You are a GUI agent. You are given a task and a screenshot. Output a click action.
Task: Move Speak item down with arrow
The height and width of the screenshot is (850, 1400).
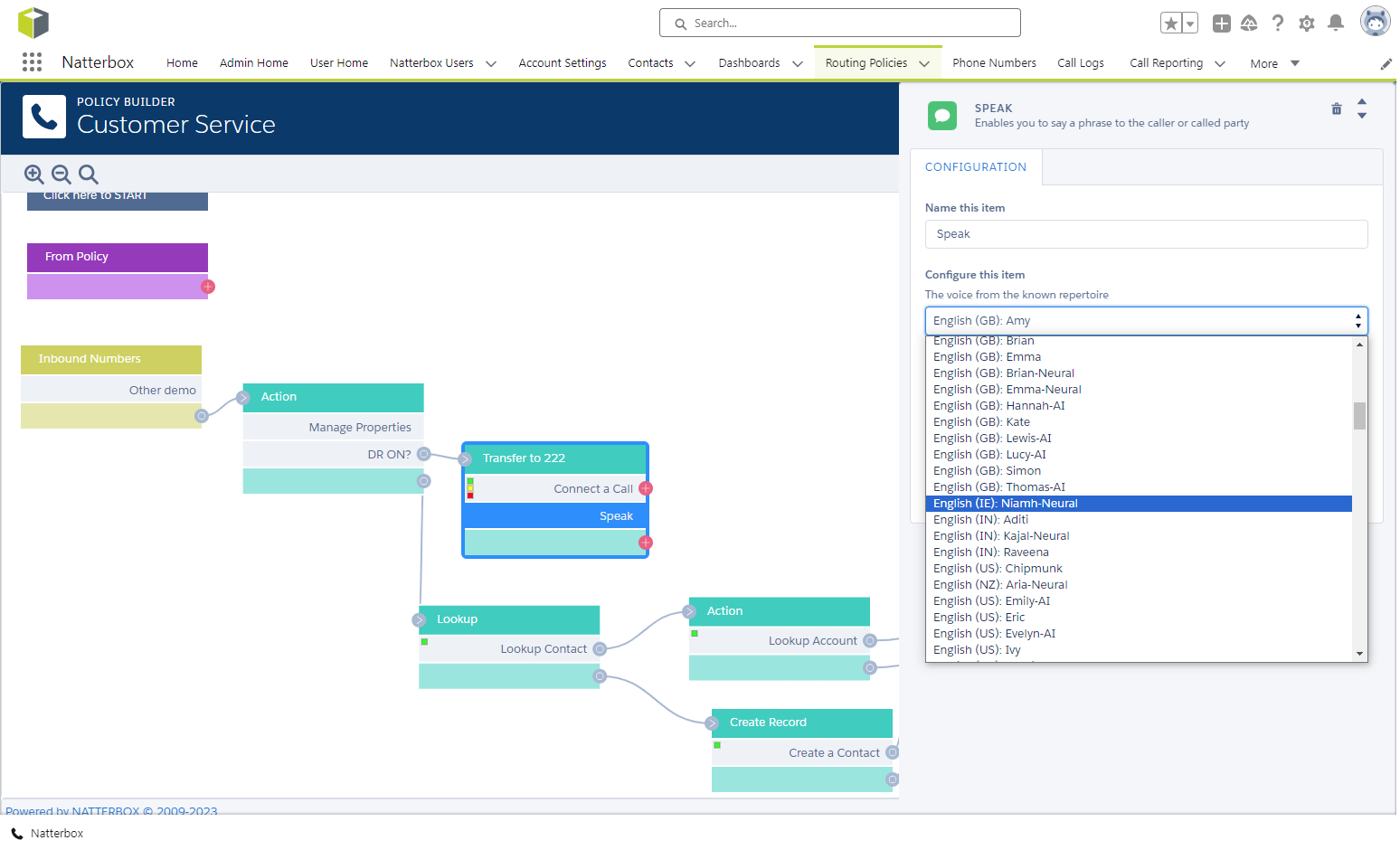(x=1362, y=116)
